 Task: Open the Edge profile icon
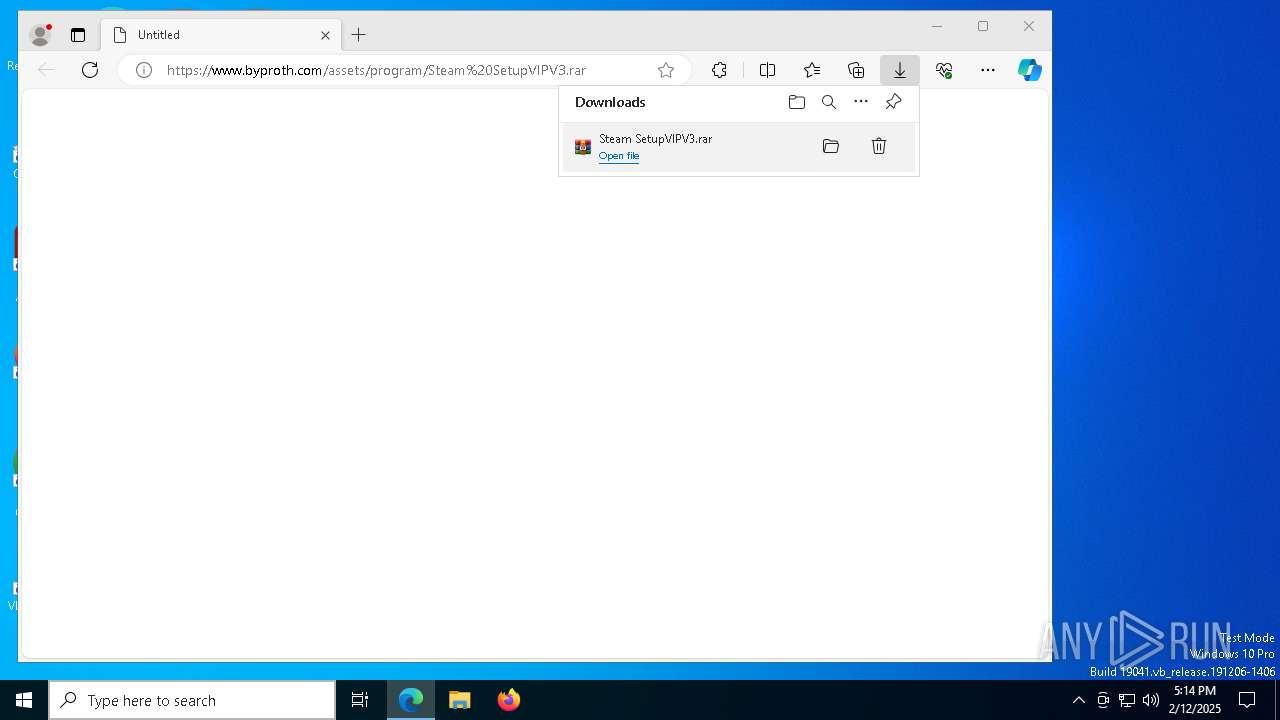40,35
